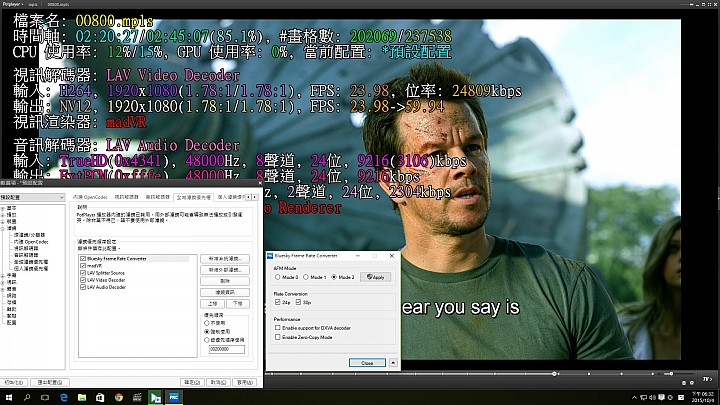Click 取消 Cancel button in preferences
The image size is (720, 405).
point(218,382)
